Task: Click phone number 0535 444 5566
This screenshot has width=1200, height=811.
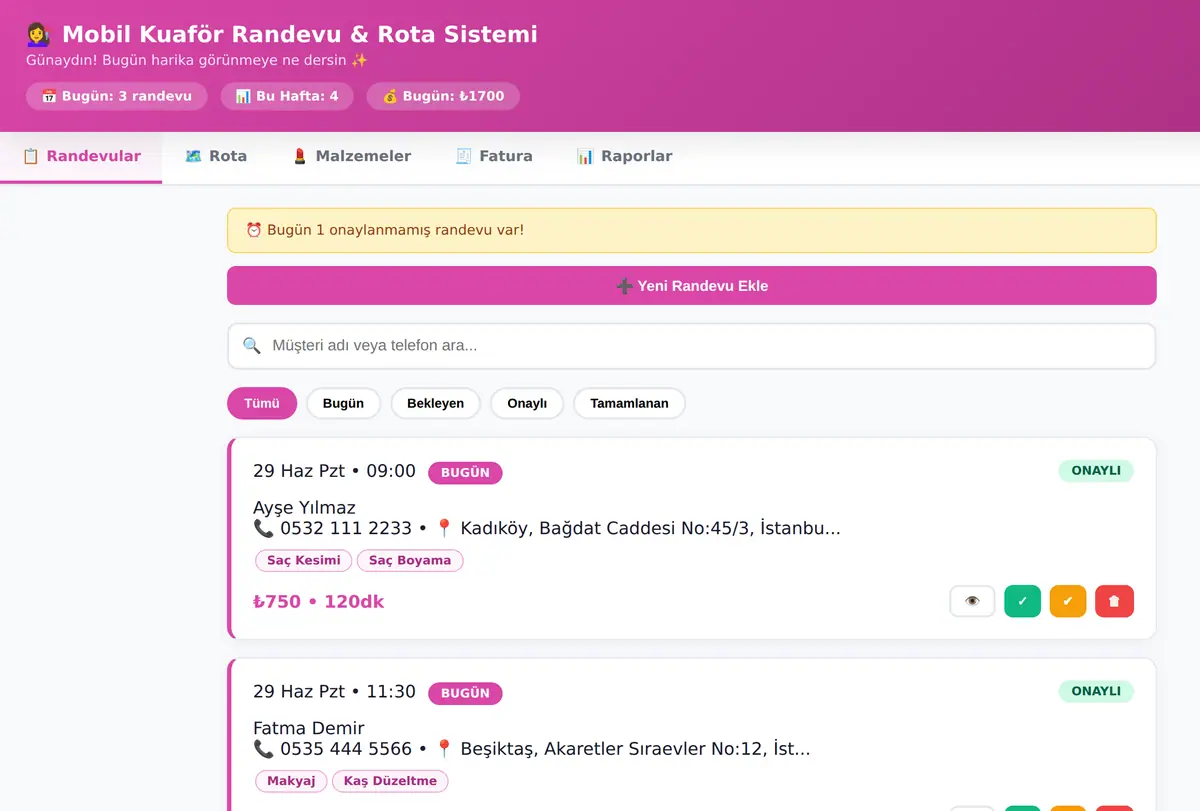Action: [x=345, y=749]
